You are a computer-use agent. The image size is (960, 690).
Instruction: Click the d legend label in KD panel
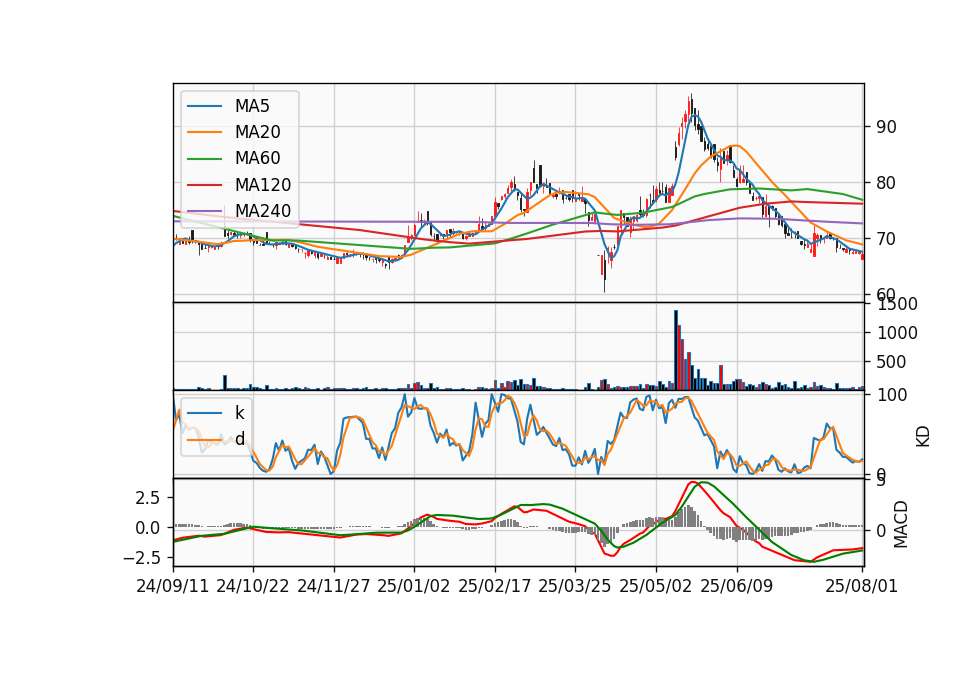[240, 438]
